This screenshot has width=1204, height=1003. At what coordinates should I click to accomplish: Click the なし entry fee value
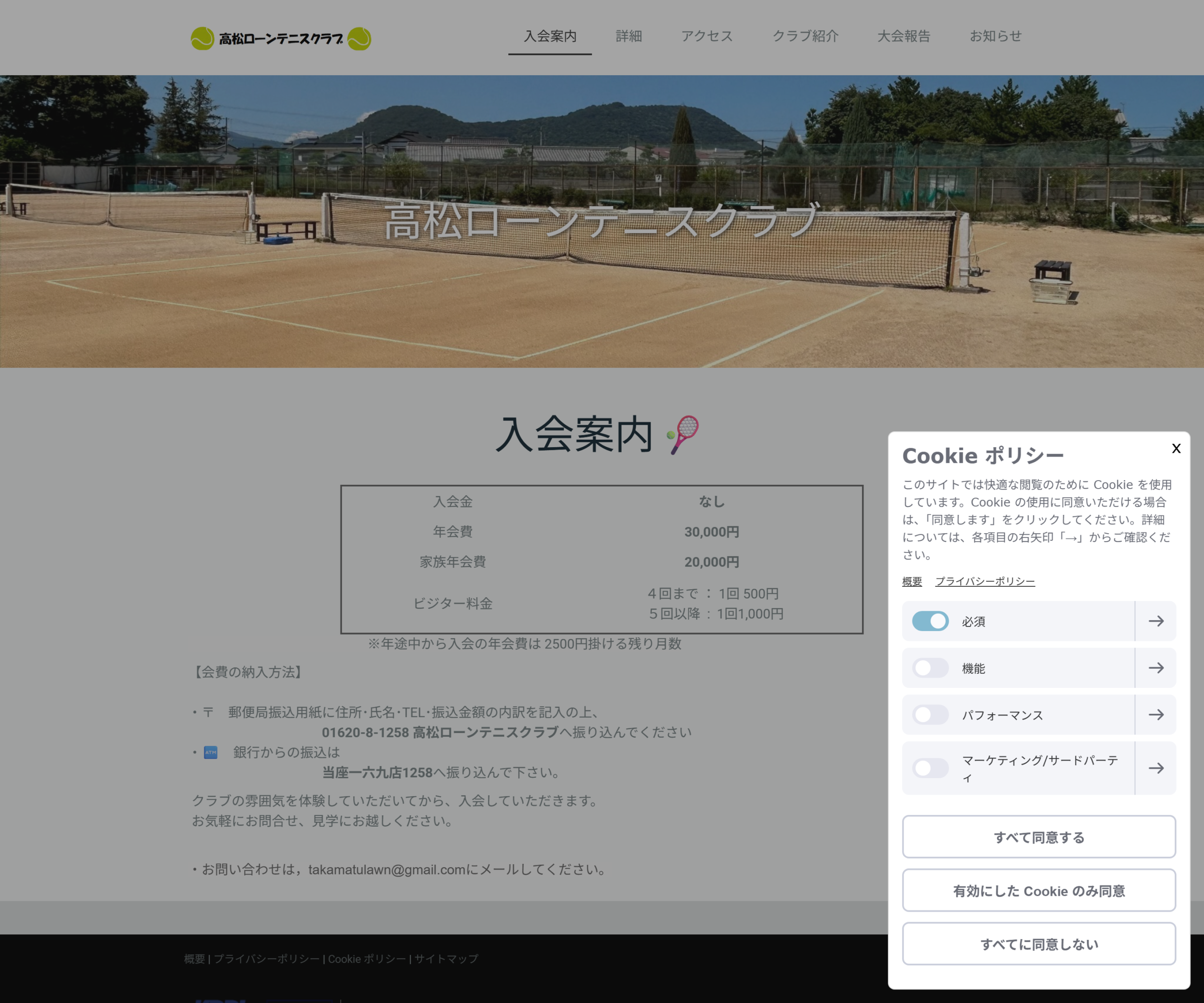coord(712,501)
